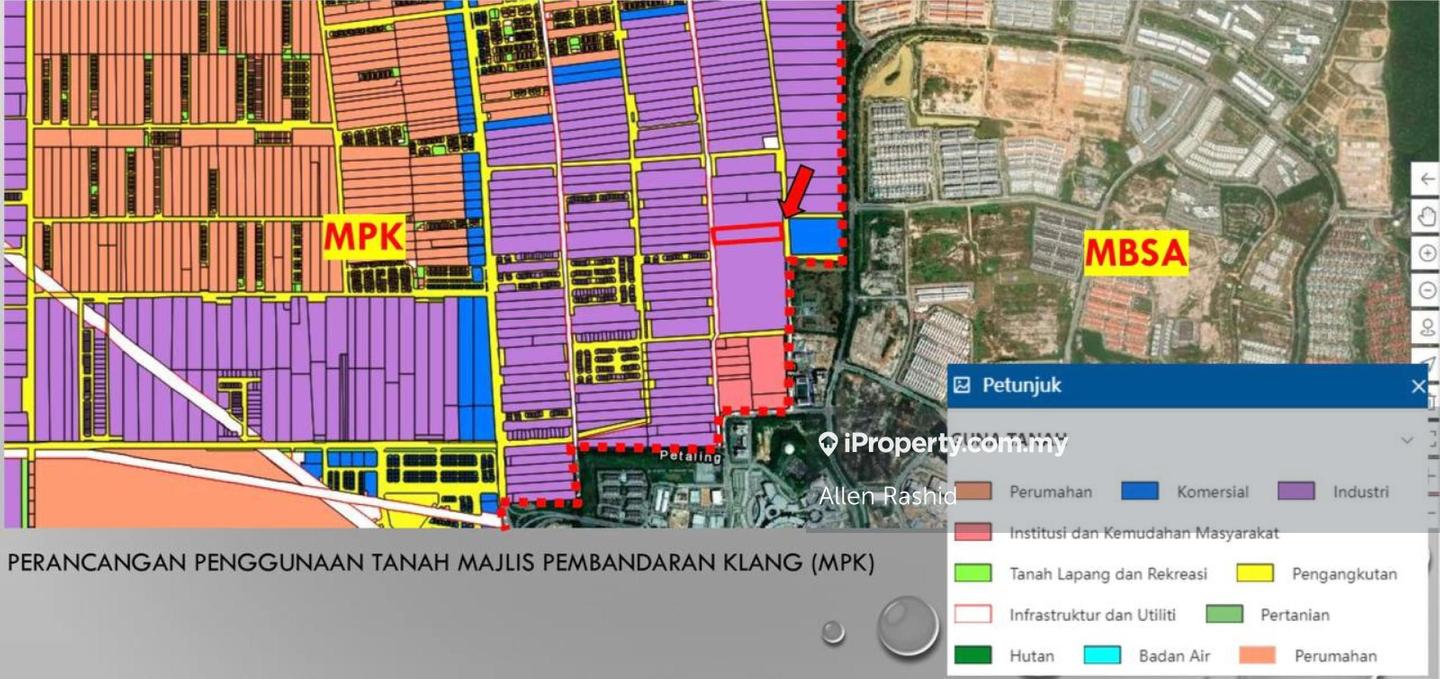The image size is (1440, 679).
Task: Click the iProperty location pin logo
Action: [828, 444]
